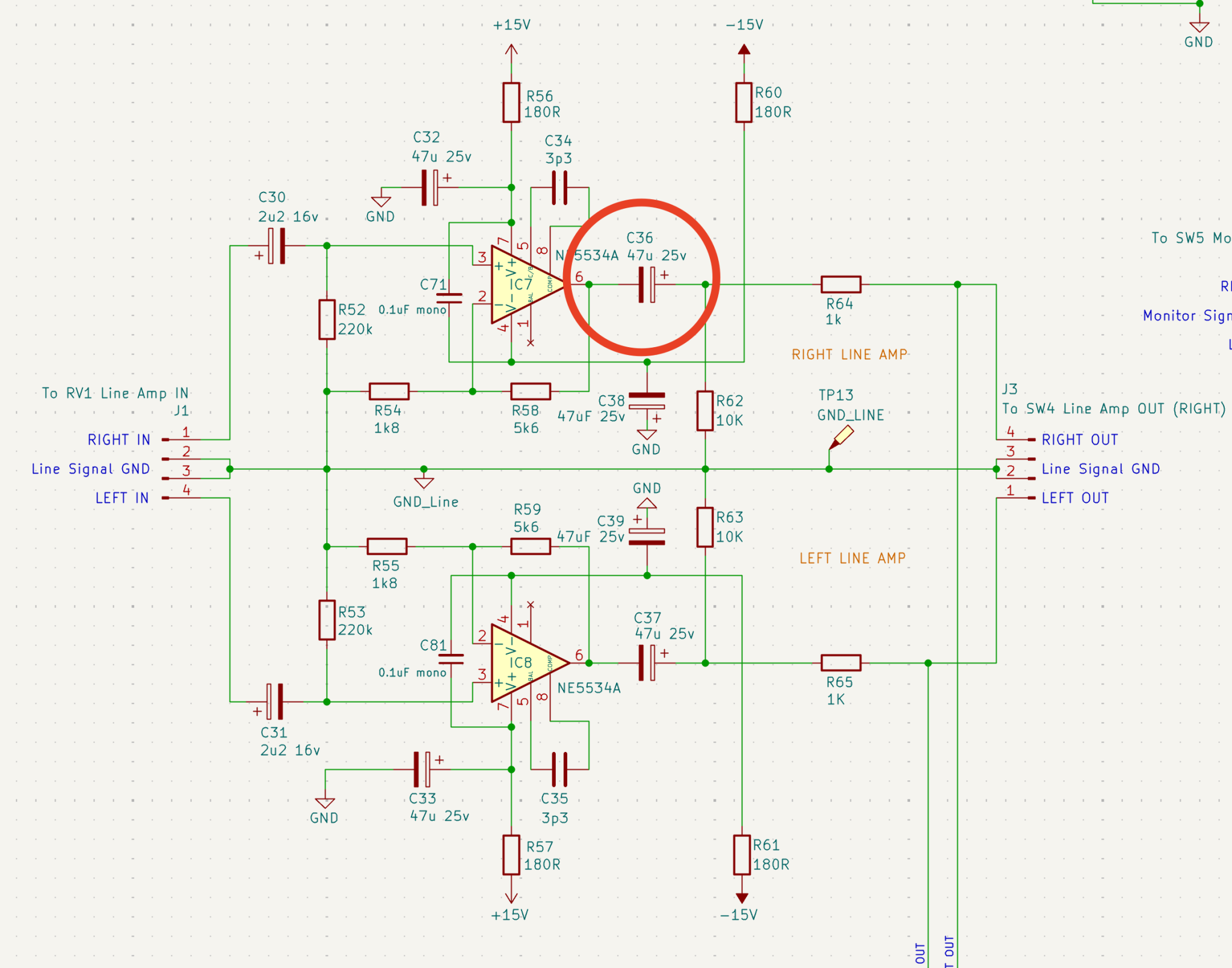The image size is (1232, 968).
Task: Select capacitor C38 47uF symbol
Action: tap(647, 401)
